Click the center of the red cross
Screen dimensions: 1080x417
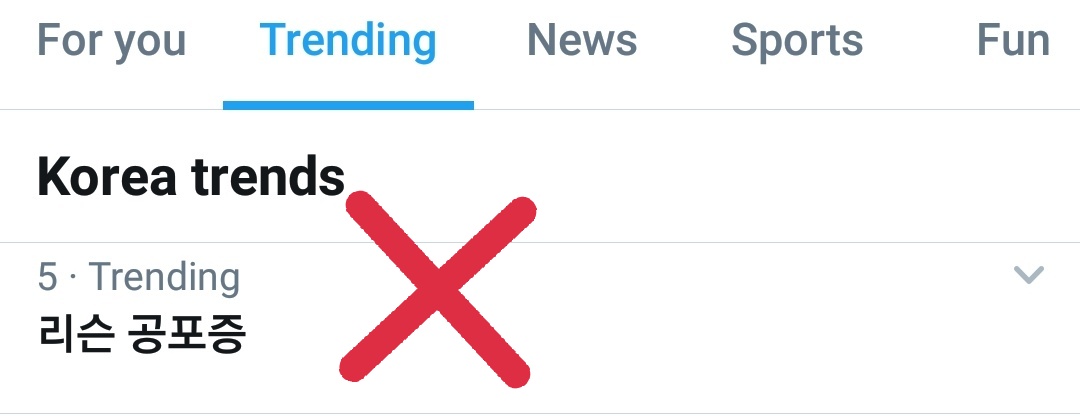pos(437,288)
